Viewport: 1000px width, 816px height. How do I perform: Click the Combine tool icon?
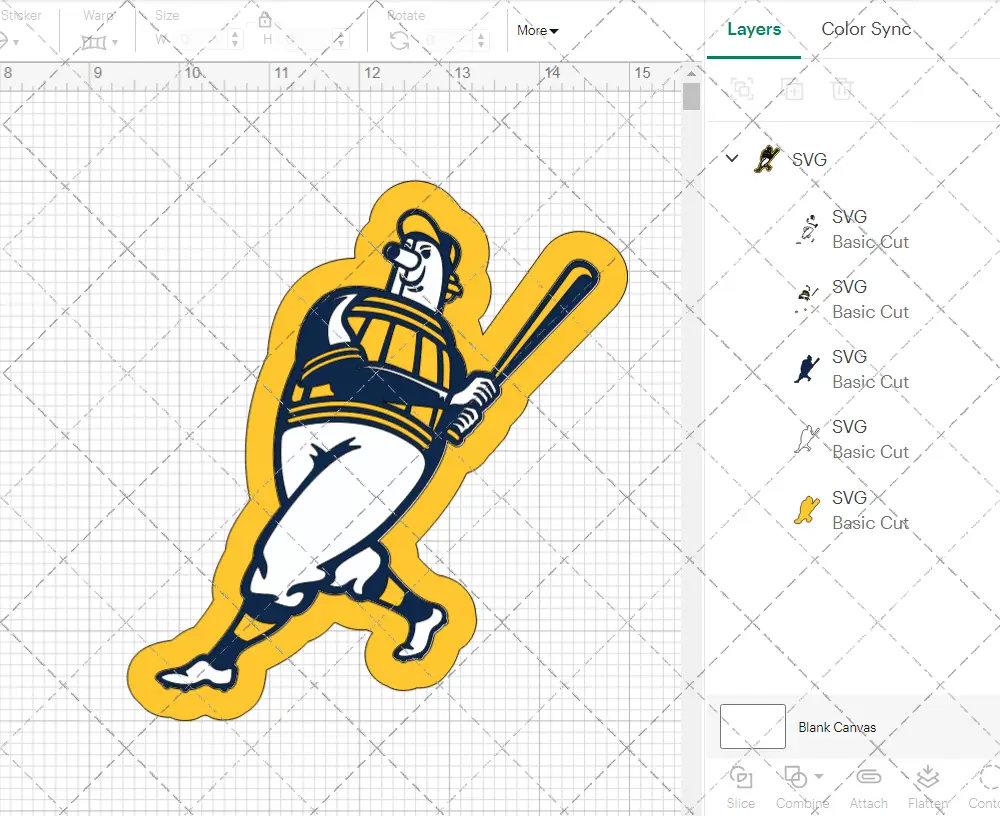click(795, 778)
